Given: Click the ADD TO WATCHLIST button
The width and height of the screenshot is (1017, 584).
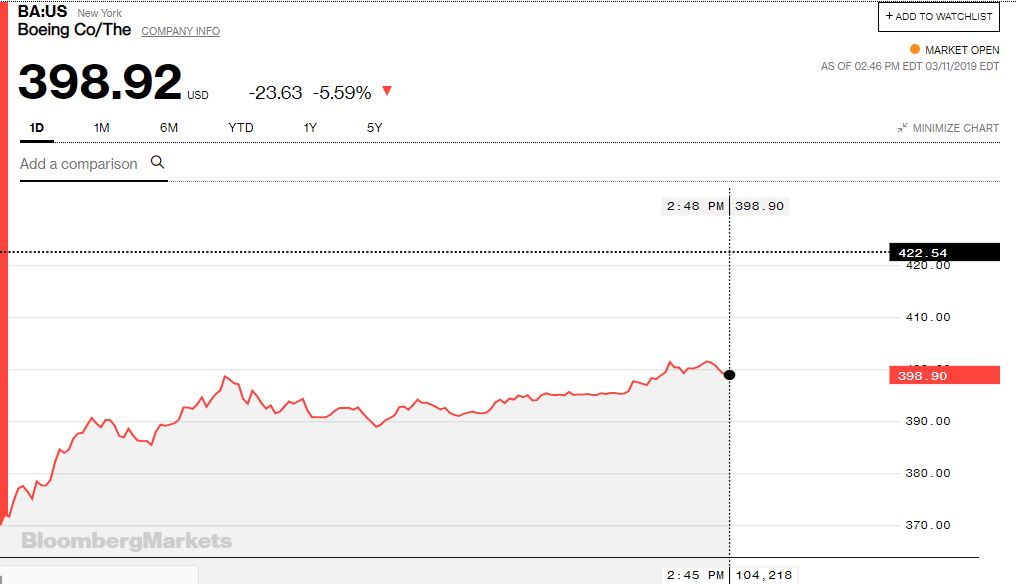Looking at the screenshot, I should 939,16.
